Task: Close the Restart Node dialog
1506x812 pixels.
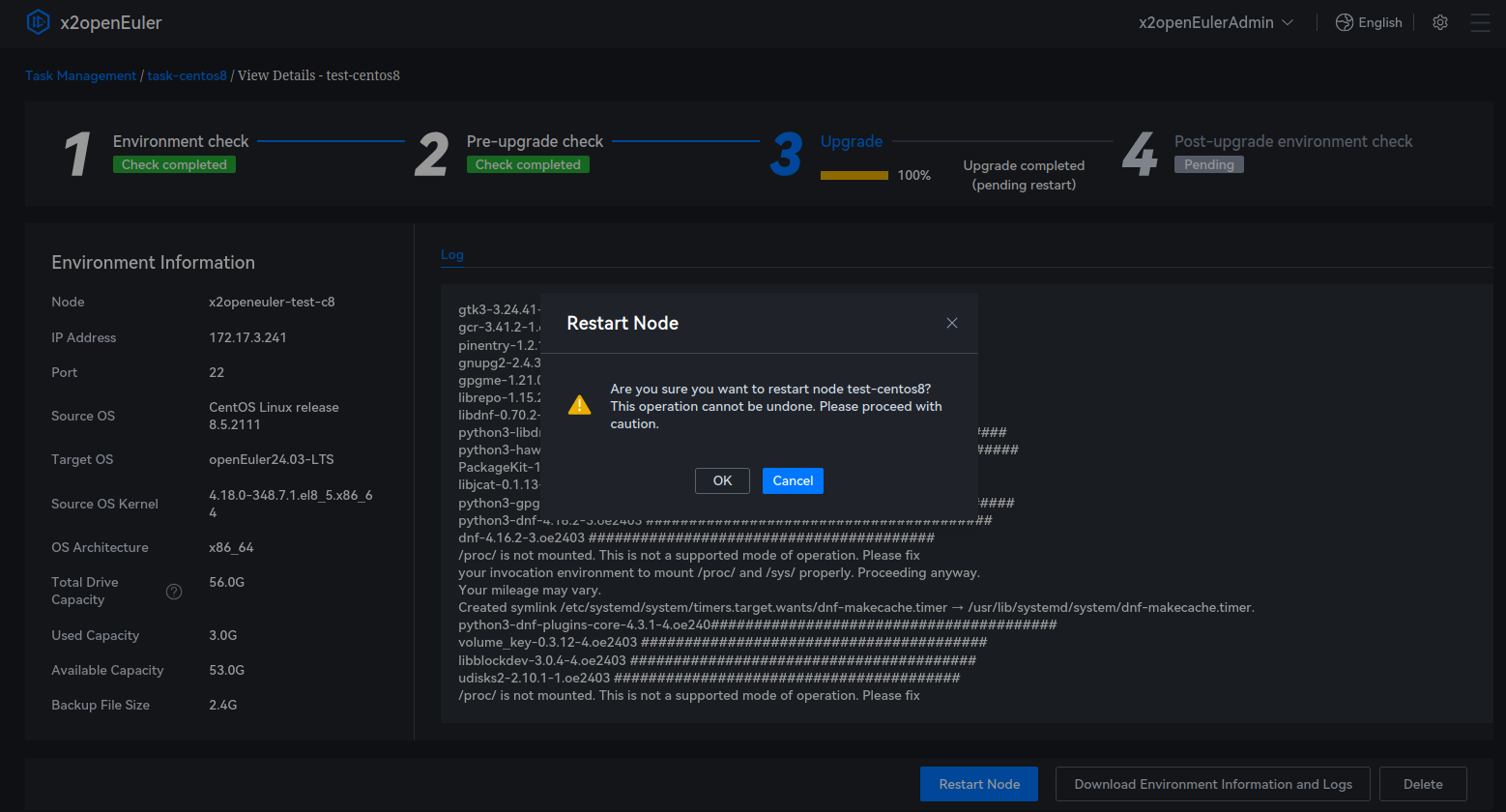Action: coord(952,323)
